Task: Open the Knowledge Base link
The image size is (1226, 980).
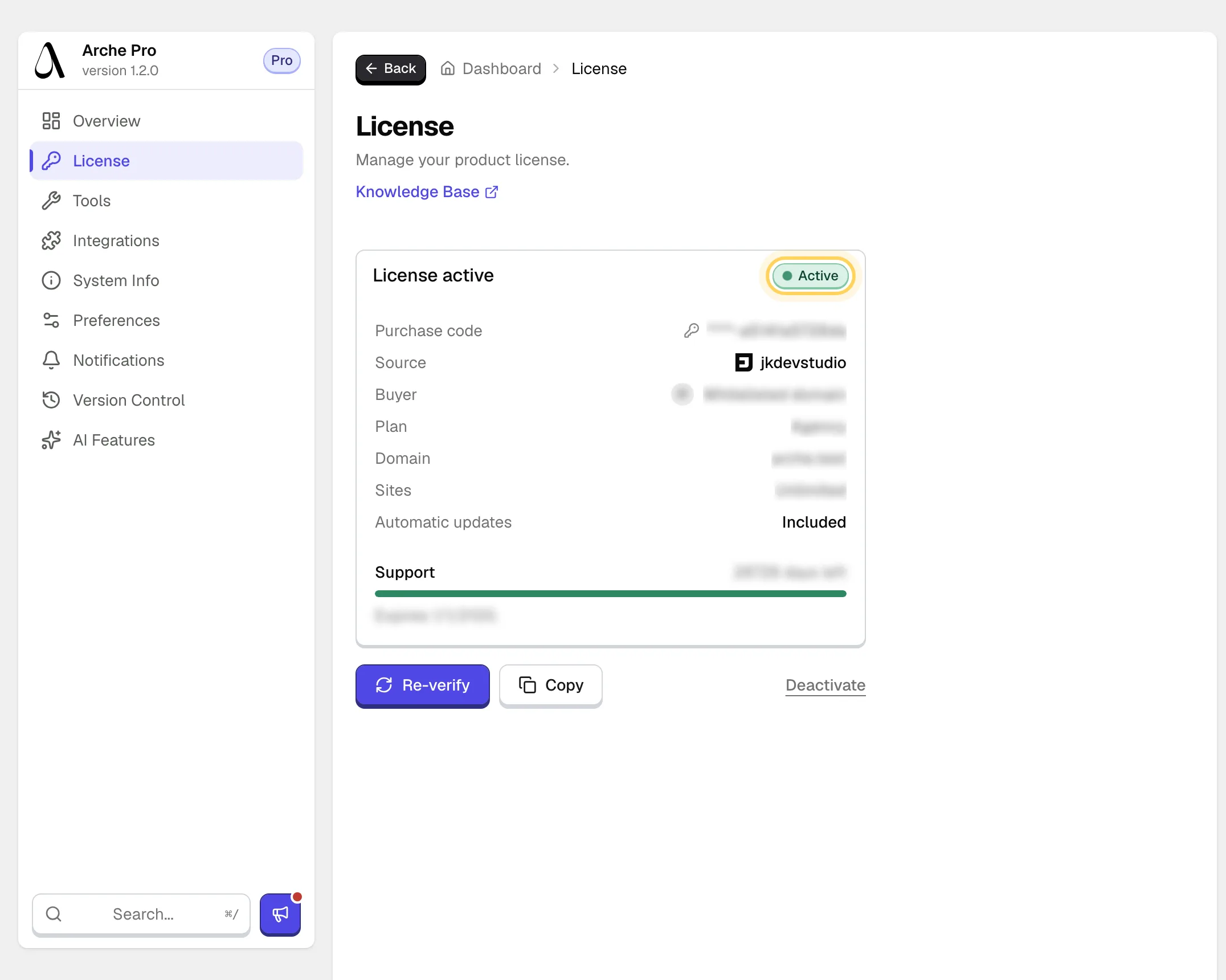Action: 427,192
